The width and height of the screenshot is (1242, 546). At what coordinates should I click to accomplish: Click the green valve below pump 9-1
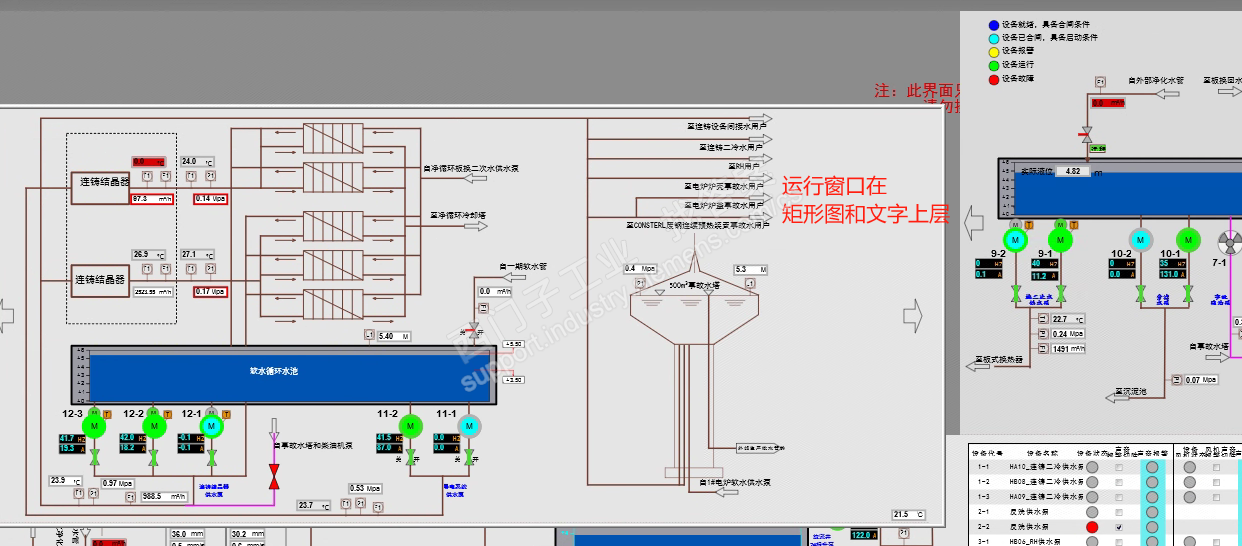[x=1060, y=294]
